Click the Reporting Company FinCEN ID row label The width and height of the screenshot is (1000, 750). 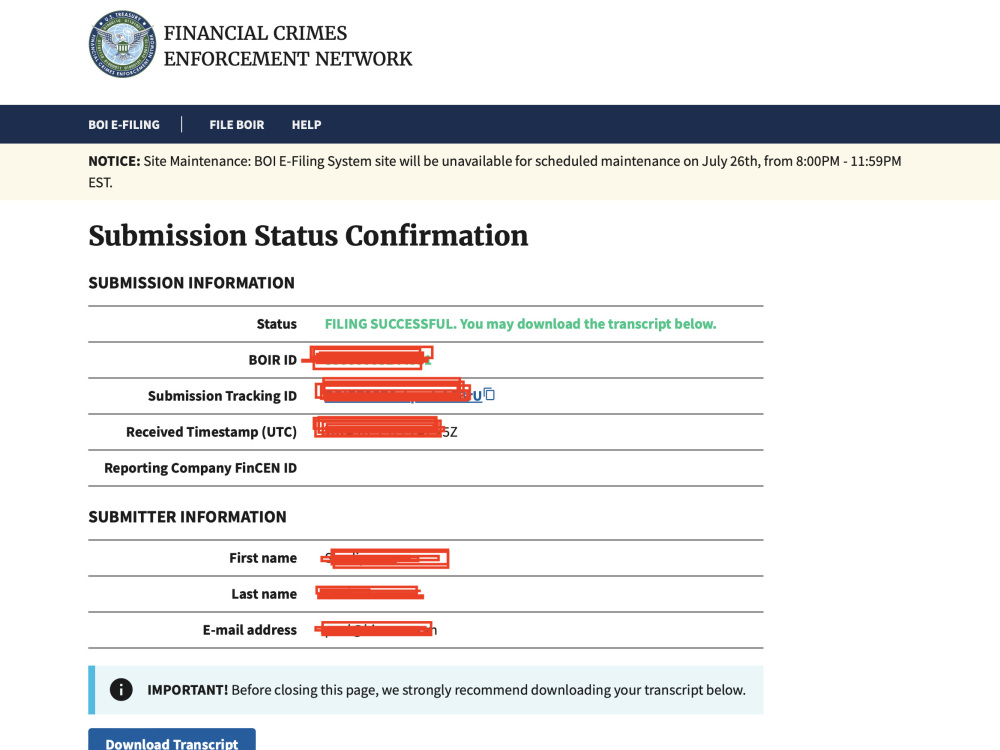point(200,468)
